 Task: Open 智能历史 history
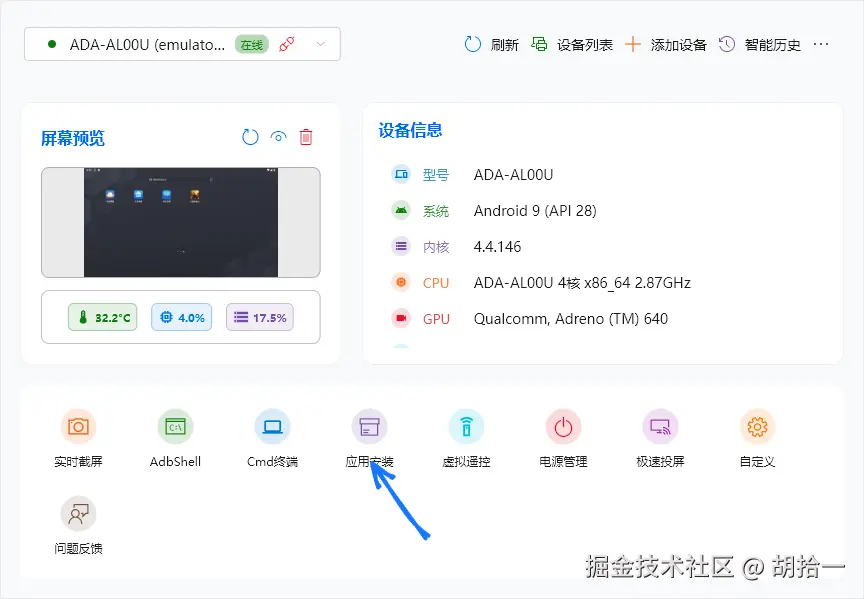tap(760, 45)
